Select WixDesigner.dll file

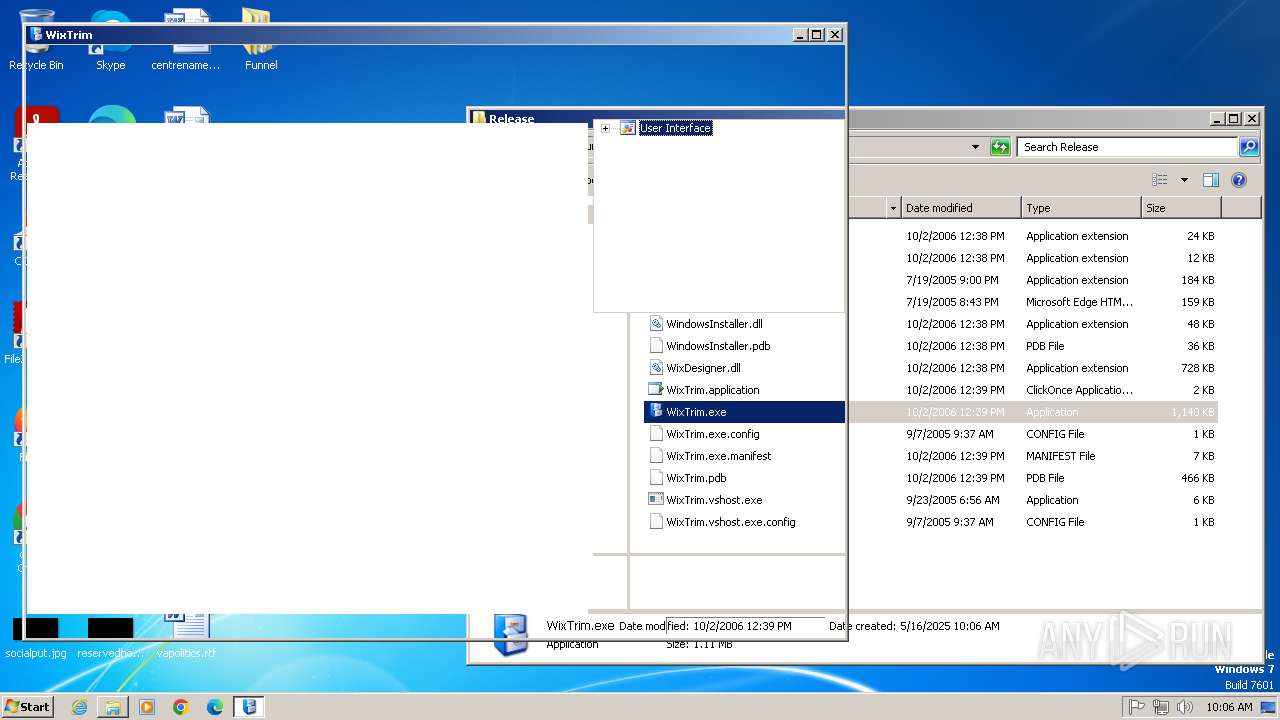click(703, 368)
